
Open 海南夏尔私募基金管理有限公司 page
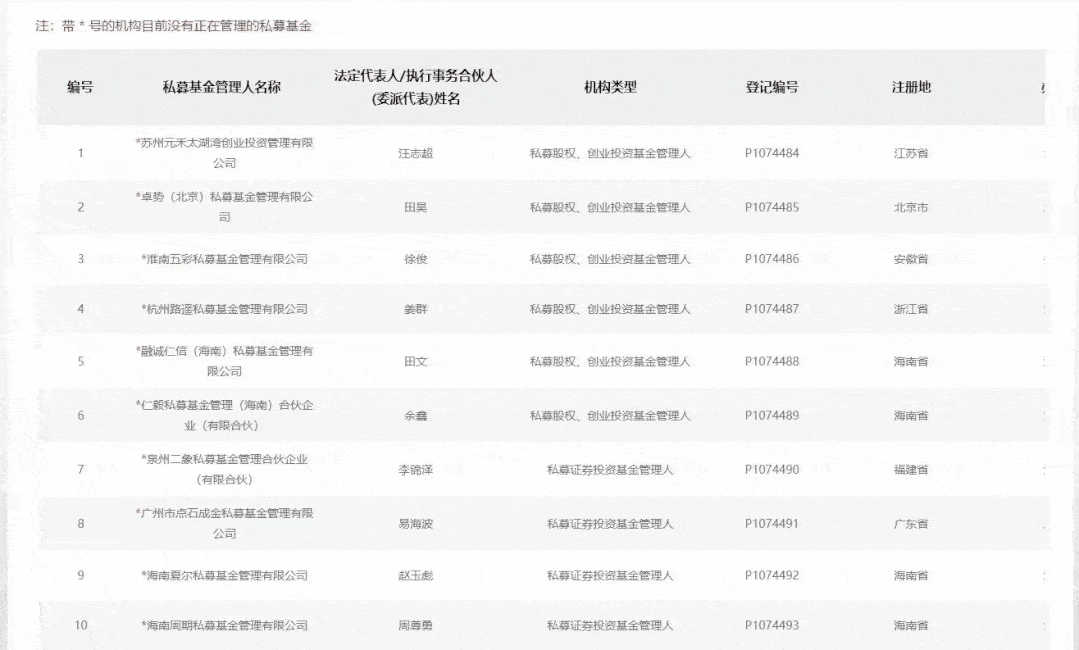pos(225,575)
